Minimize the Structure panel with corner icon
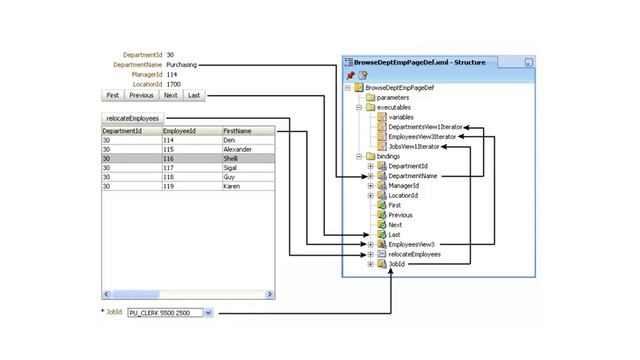The image size is (640, 360). (x=529, y=62)
